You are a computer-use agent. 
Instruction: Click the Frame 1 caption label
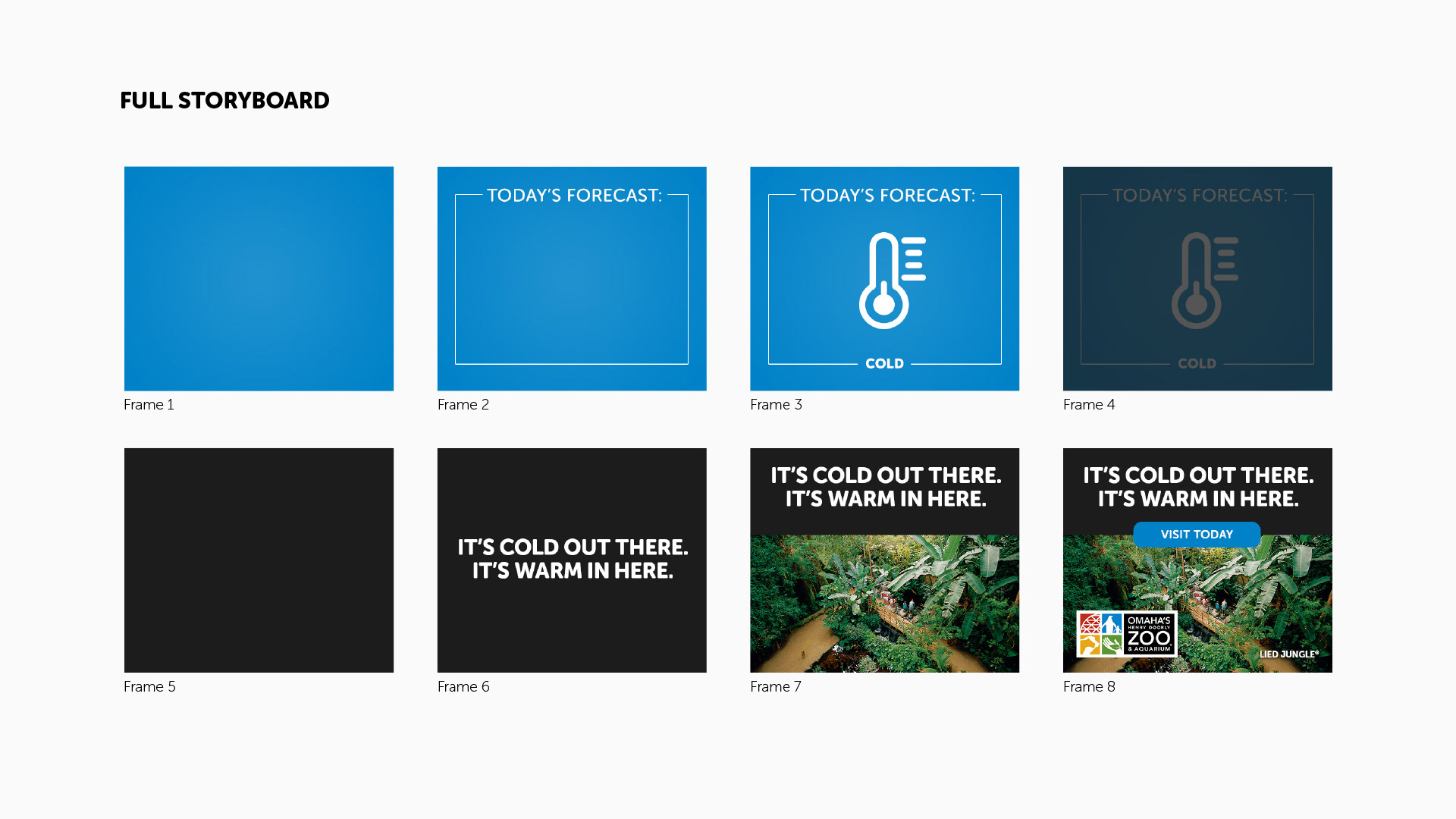pyautogui.click(x=149, y=404)
